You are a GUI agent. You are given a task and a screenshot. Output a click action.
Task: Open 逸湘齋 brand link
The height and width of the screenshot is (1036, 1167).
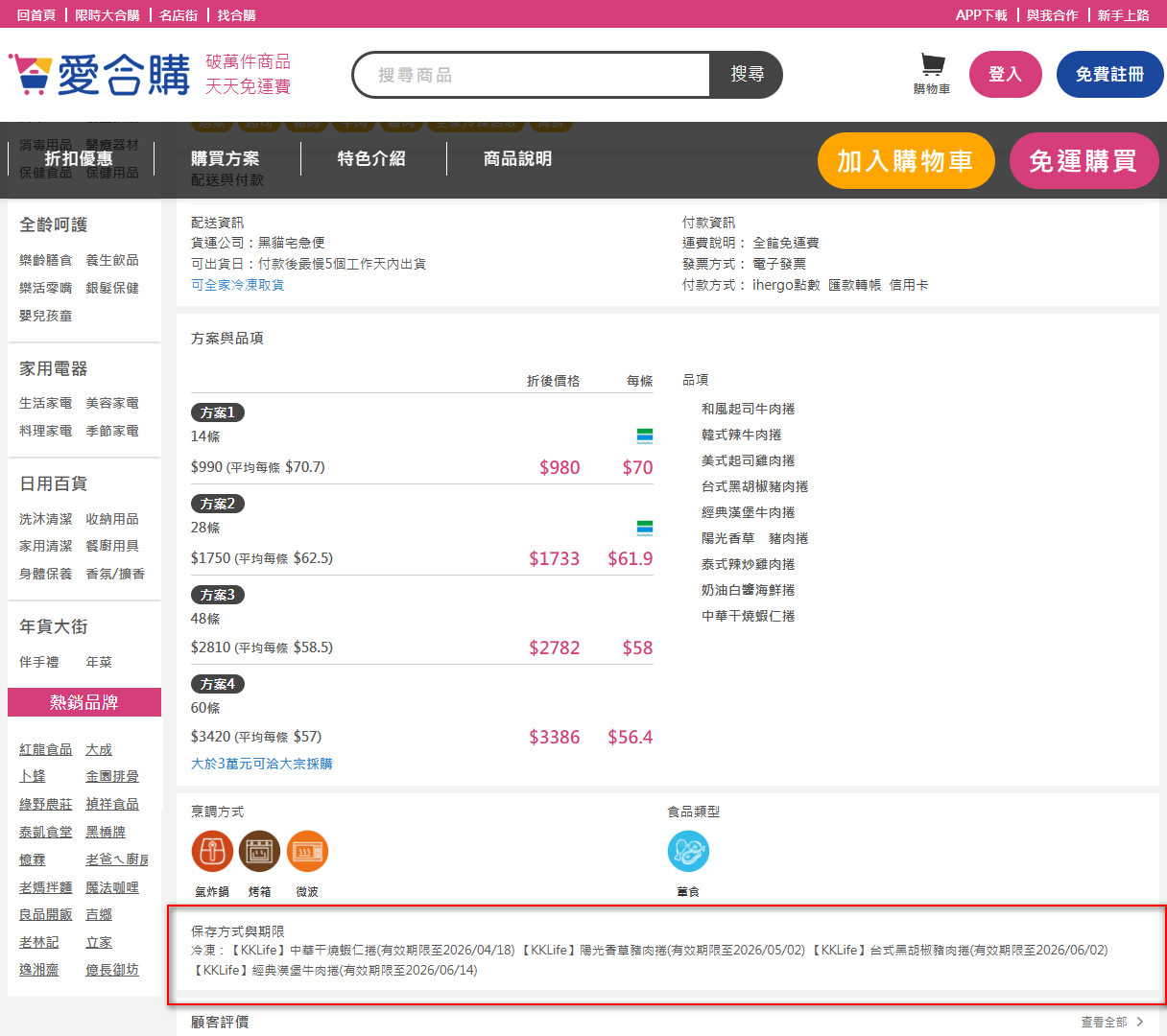39,970
